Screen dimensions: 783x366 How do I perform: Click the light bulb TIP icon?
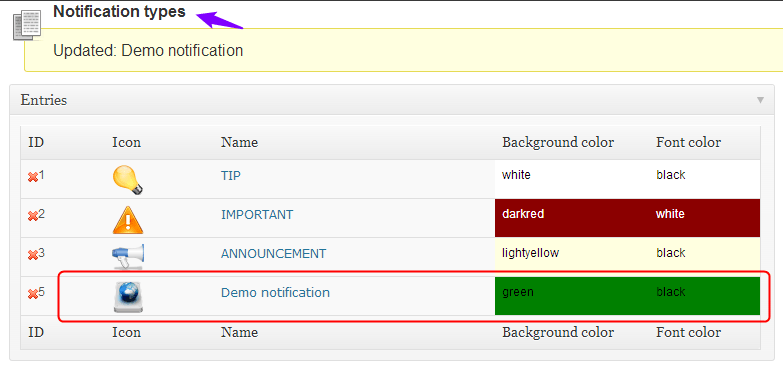point(128,179)
